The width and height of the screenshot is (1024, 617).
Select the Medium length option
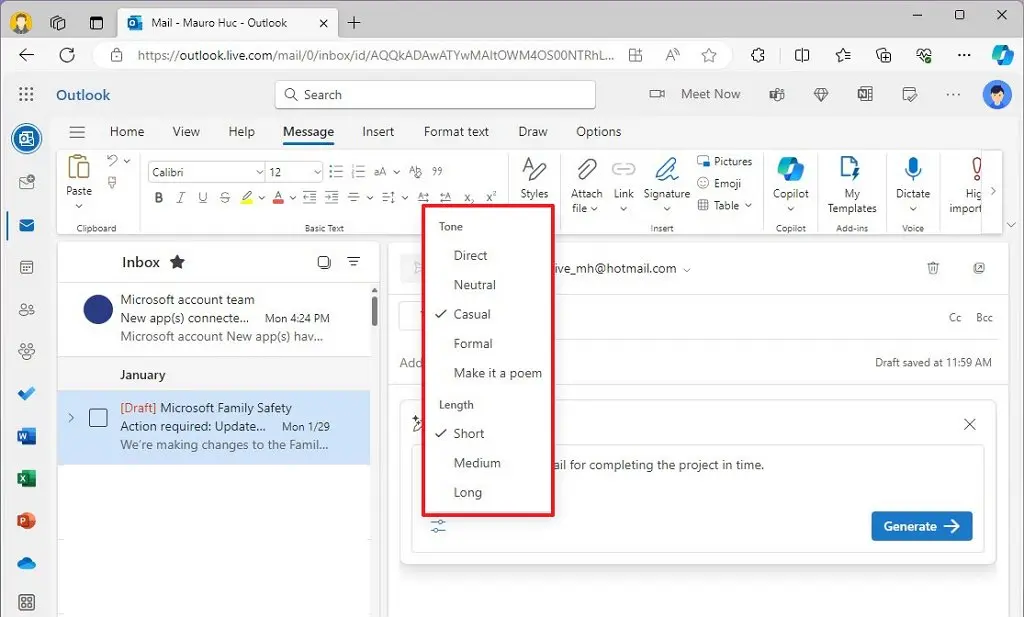(x=477, y=462)
